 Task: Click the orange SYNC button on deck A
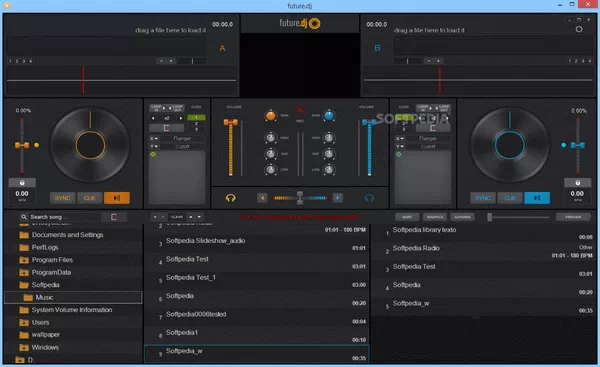[62, 198]
